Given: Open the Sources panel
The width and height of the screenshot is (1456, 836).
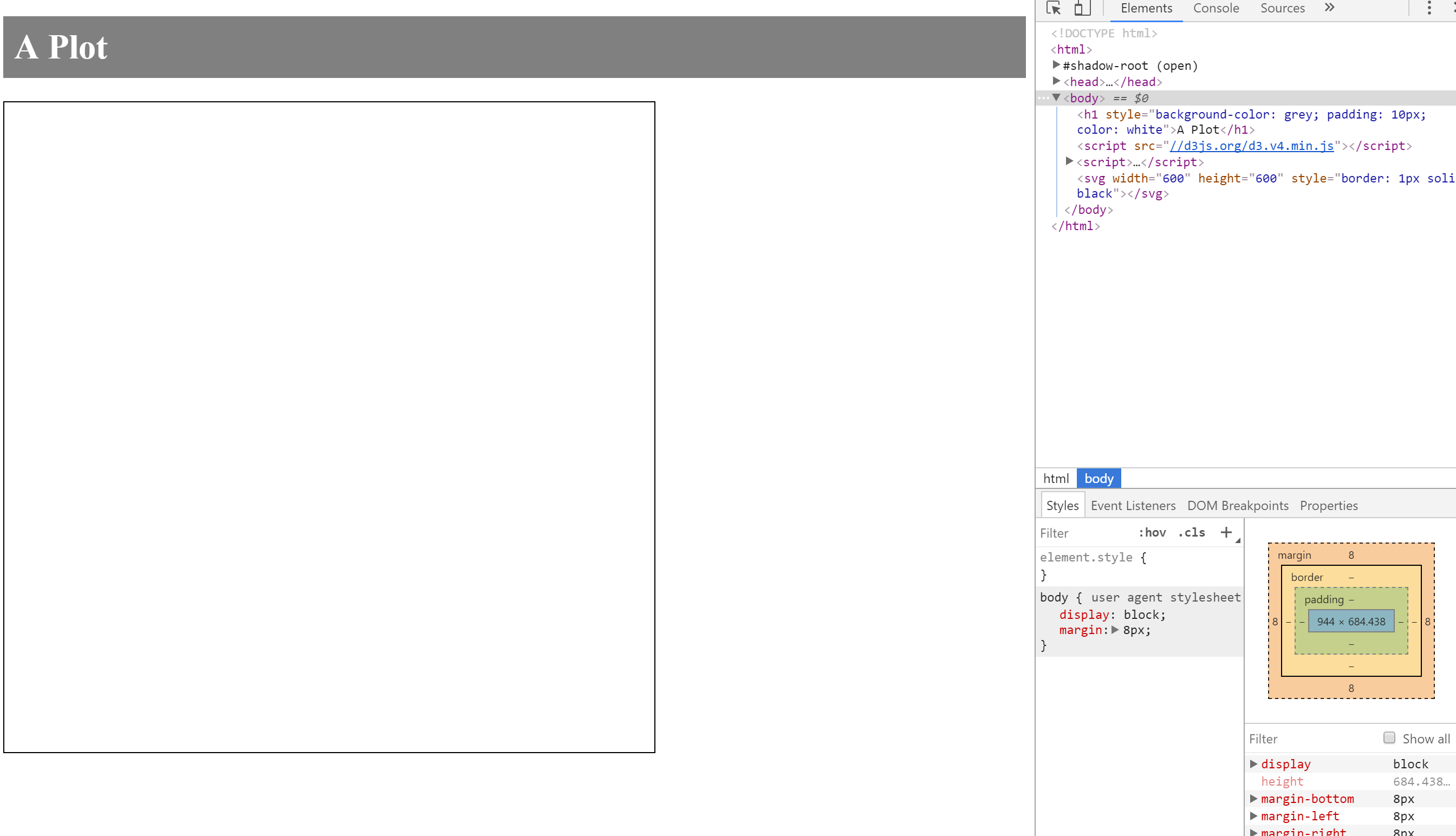Looking at the screenshot, I should pyautogui.click(x=1282, y=8).
